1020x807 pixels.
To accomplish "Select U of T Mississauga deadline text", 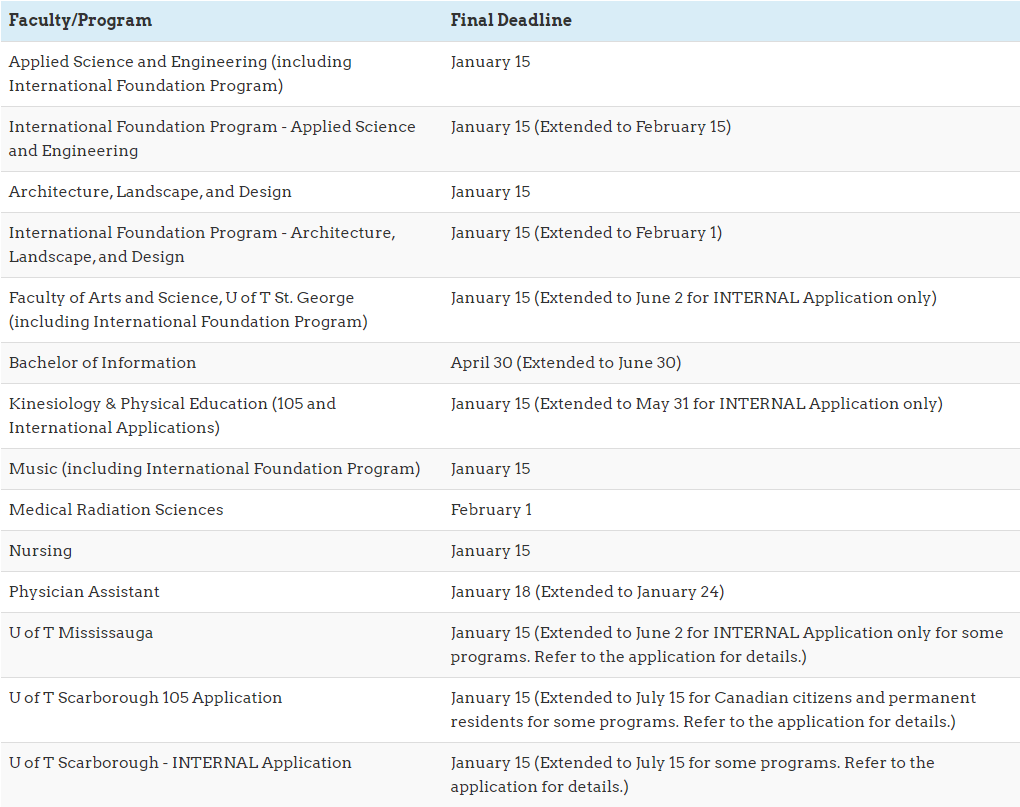I will tap(727, 644).
